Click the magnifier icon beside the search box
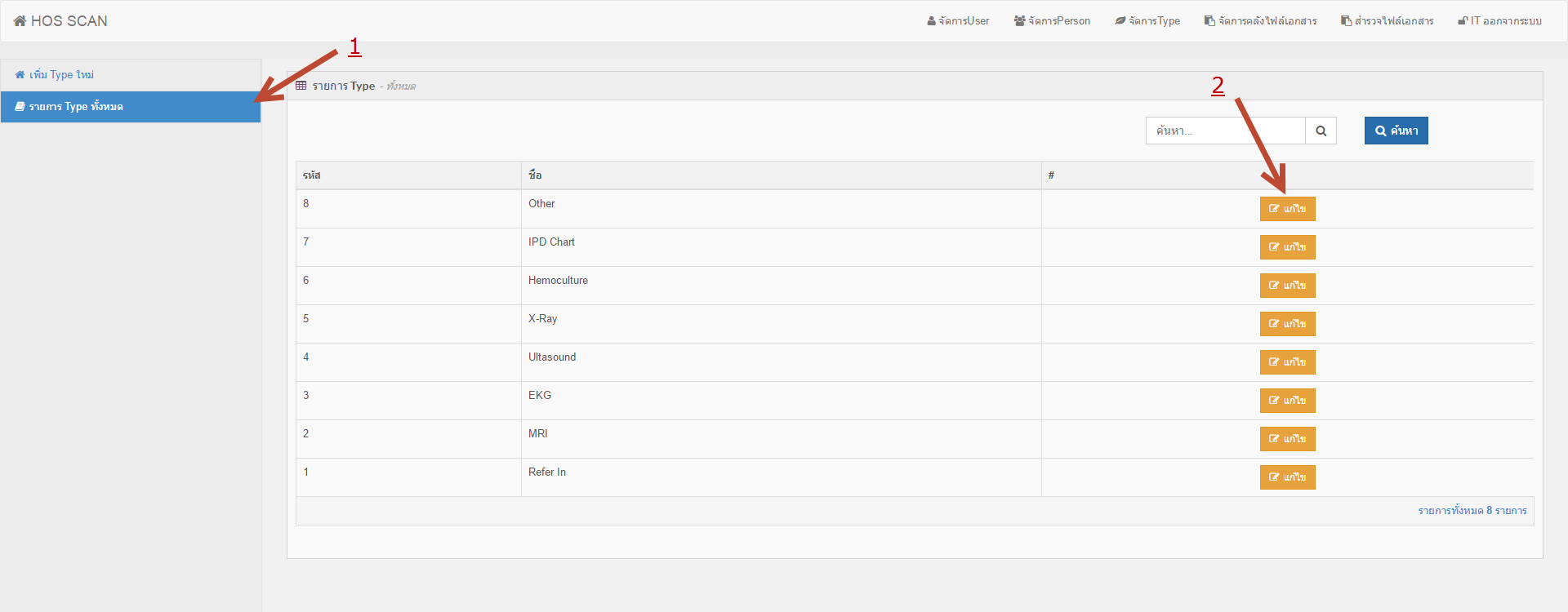 1321,131
